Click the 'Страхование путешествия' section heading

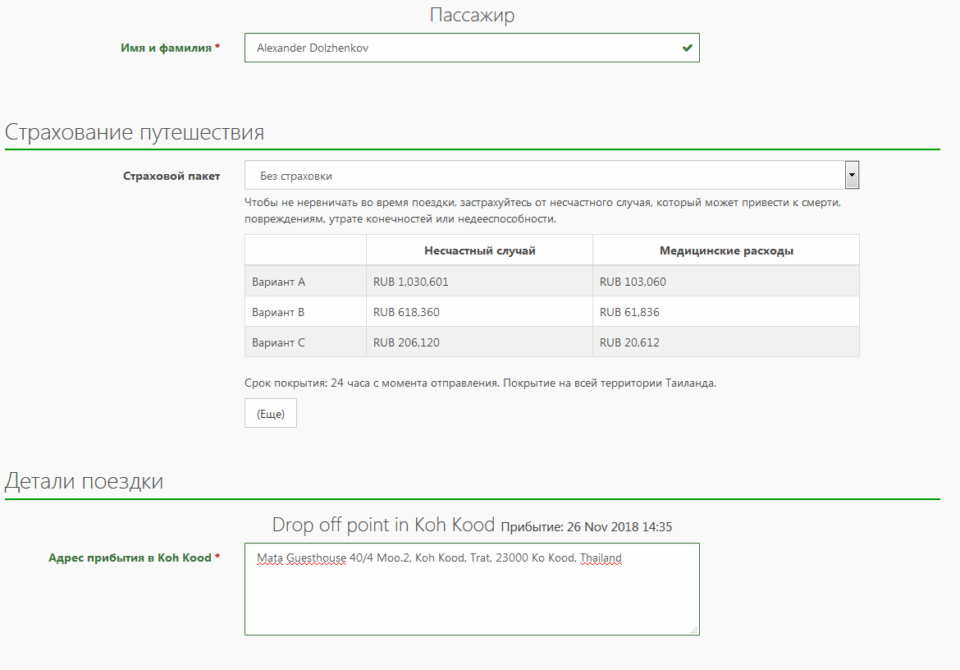(135, 132)
